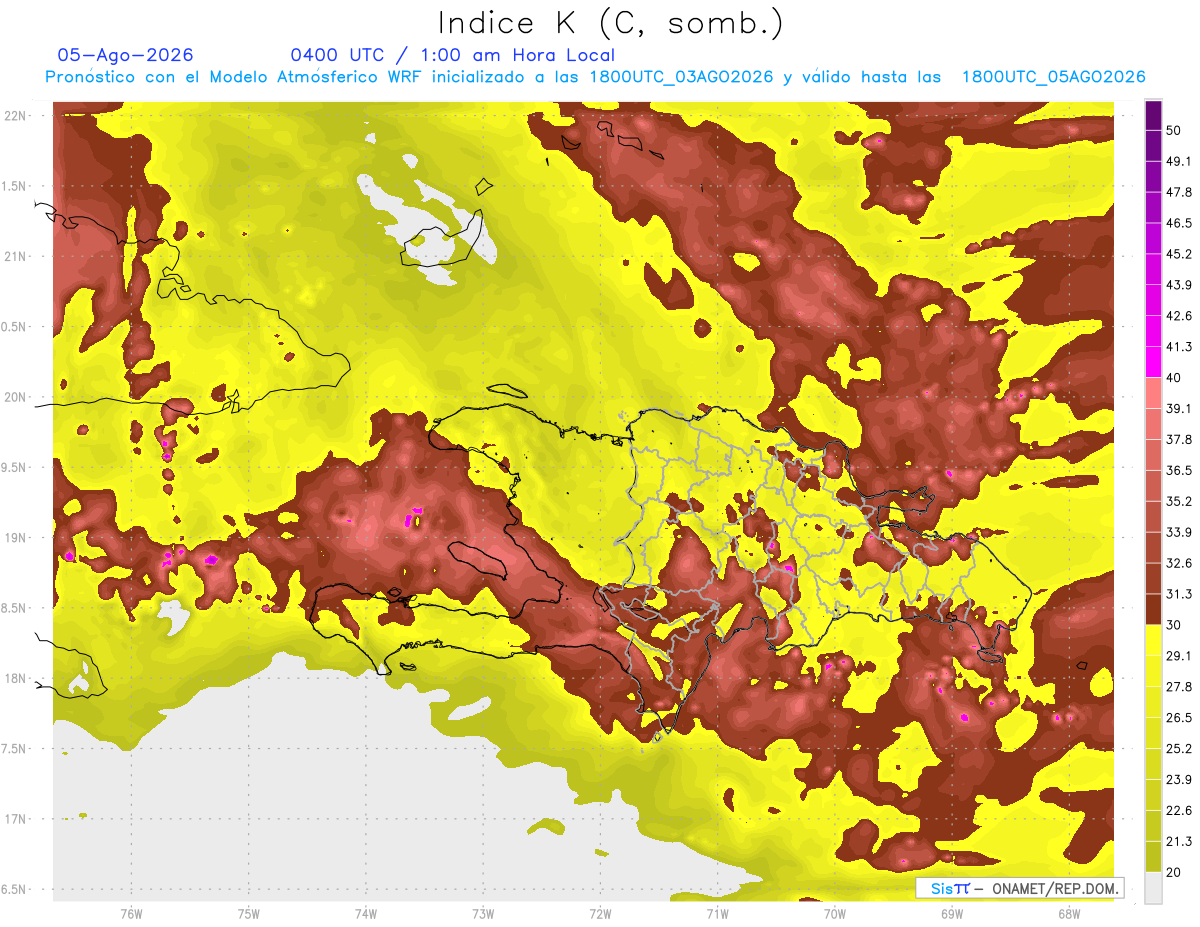Click the longitude axis label "74W"
The height and width of the screenshot is (927, 1200).
(365, 913)
